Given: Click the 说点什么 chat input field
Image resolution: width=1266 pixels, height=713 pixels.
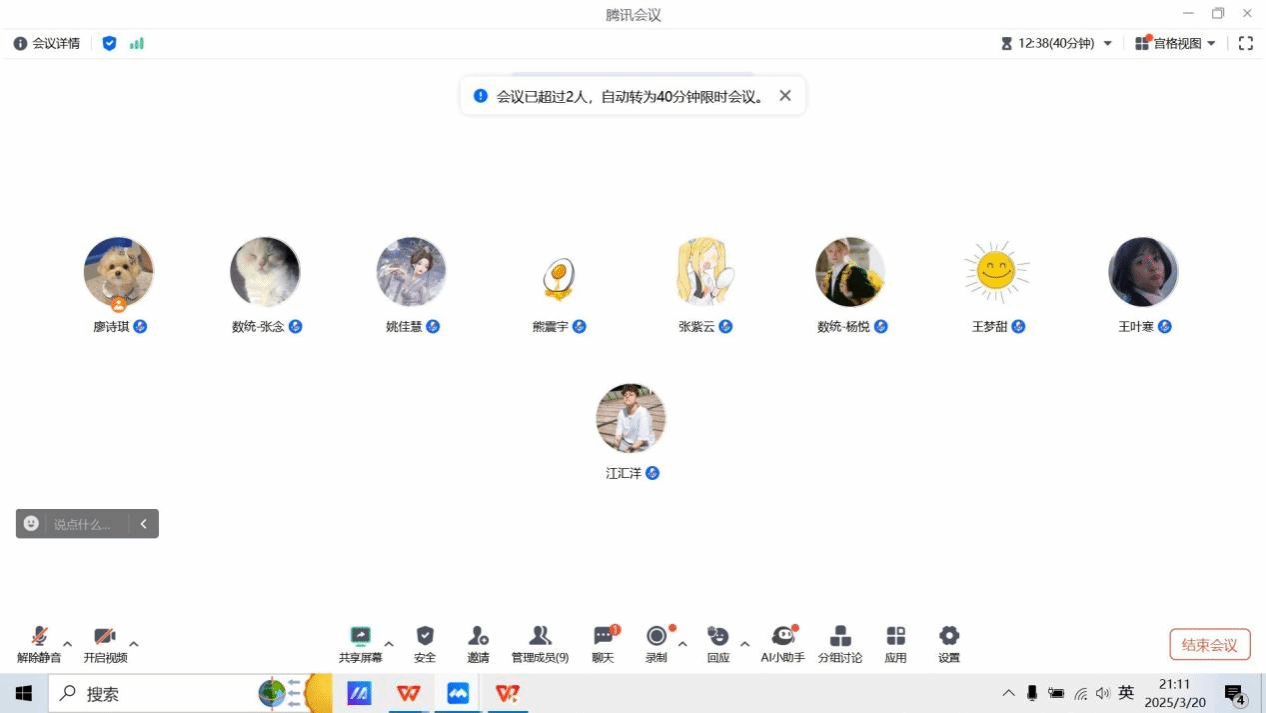Looking at the screenshot, I should tap(89, 524).
